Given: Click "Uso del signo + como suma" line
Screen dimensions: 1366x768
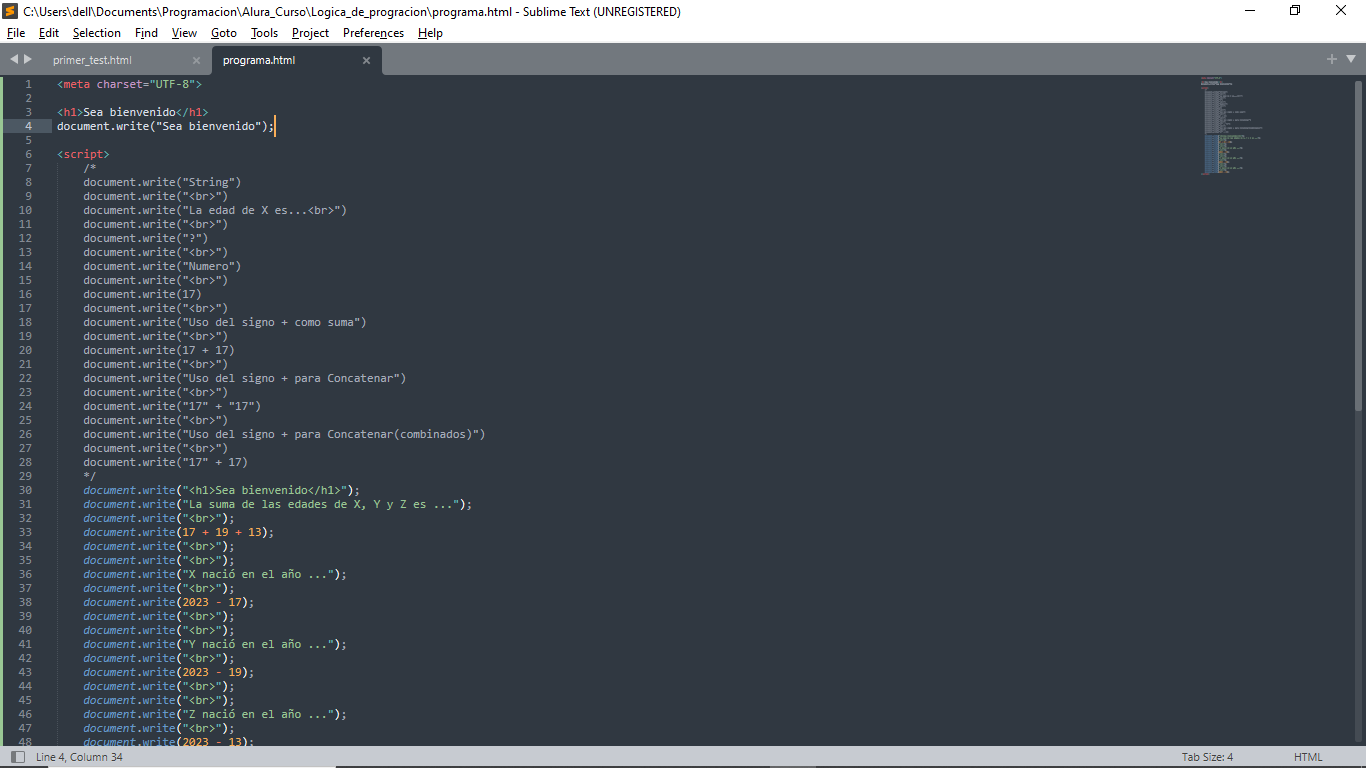Looking at the screenshot, I should [225, 322].
